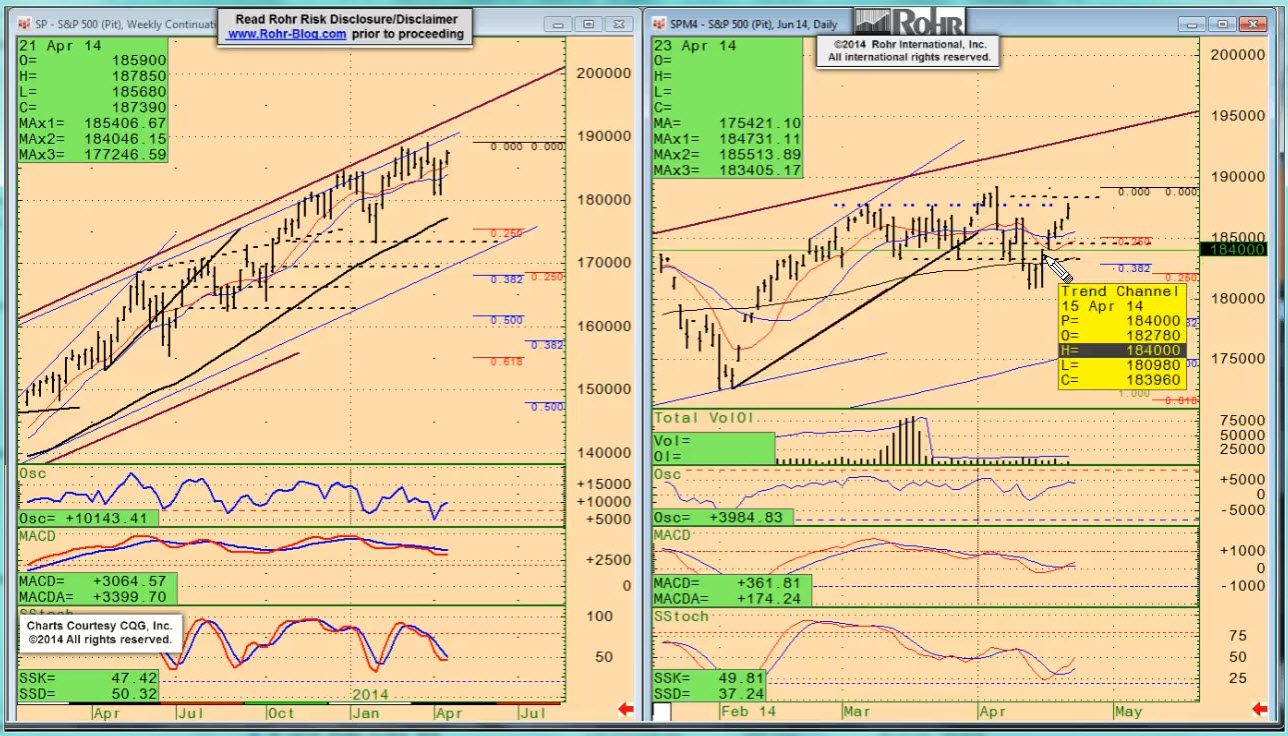The height and width of the screenshot is (736, 1288).
Task: Select the Osc study label on weekly chart
Action: tap(32, 473)
